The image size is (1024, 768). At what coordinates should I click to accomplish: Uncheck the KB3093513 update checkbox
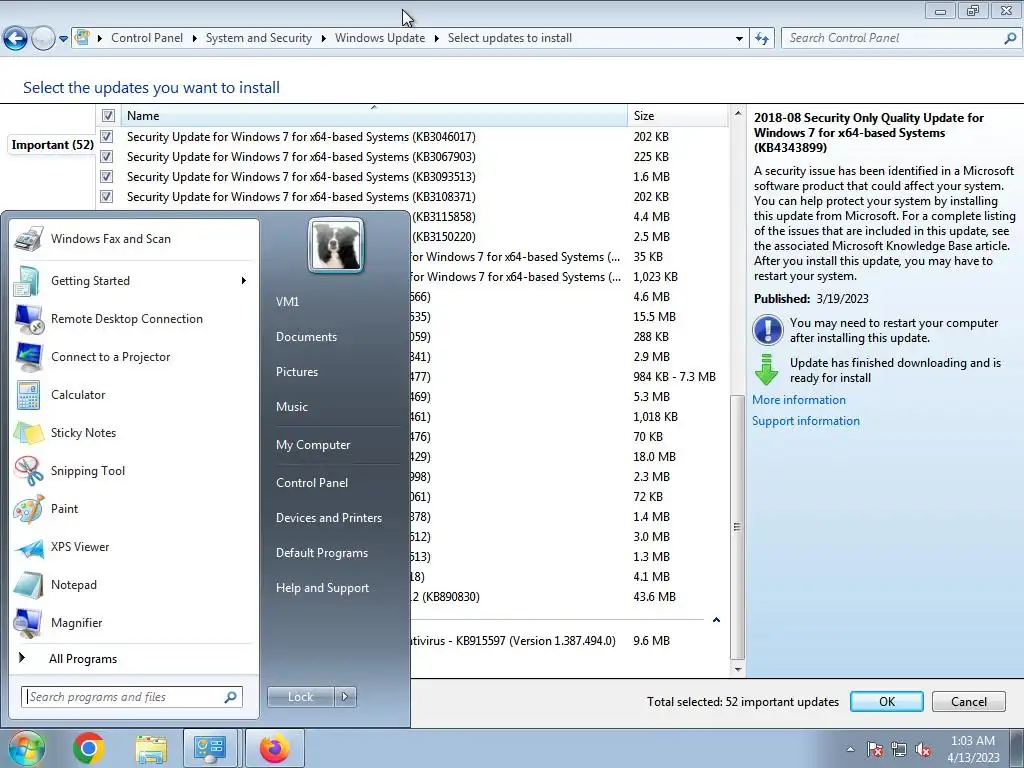106,176
